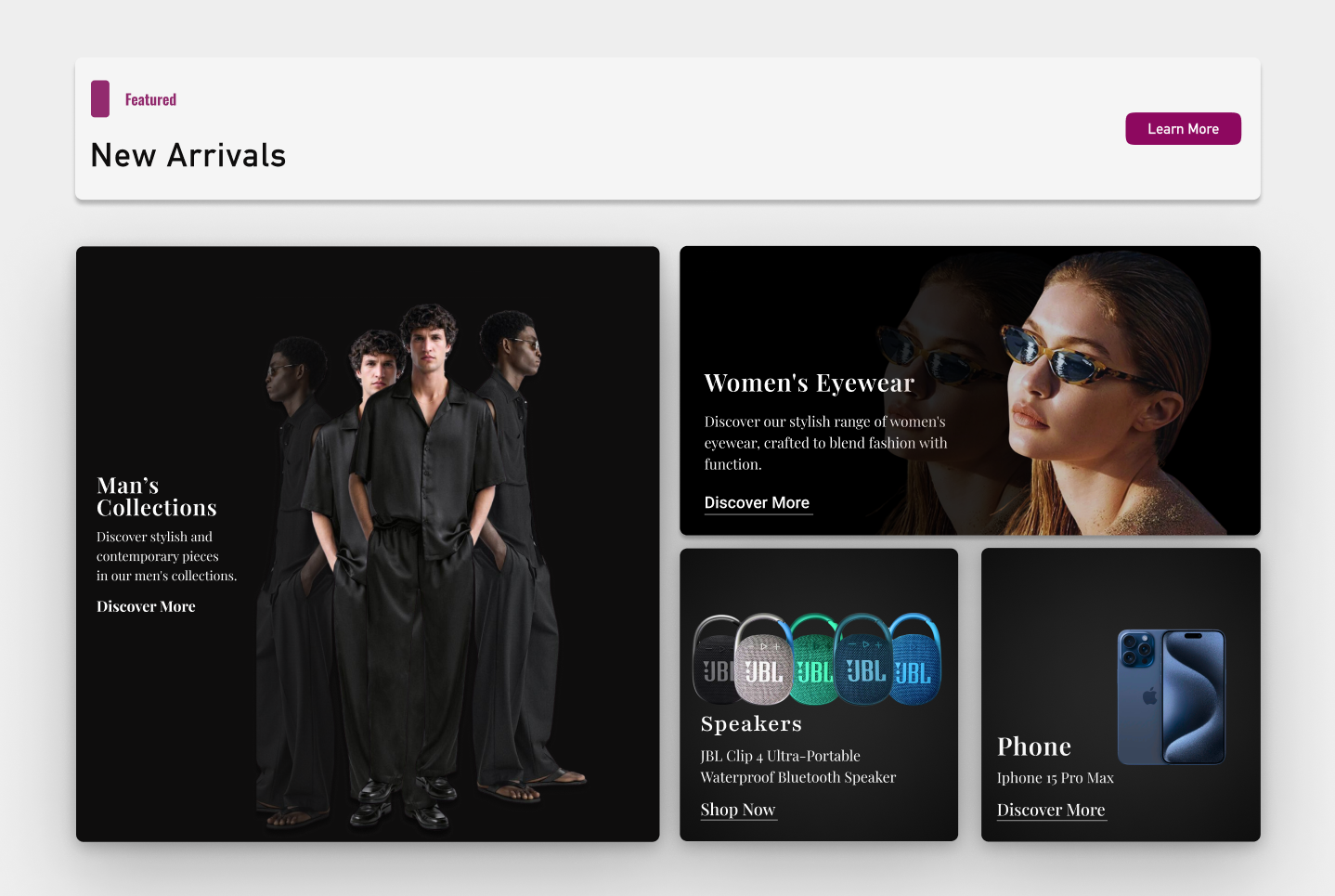Click the men's collections description paragraph
This screenshot has height=896, width=1335.
tap(167, 556)
